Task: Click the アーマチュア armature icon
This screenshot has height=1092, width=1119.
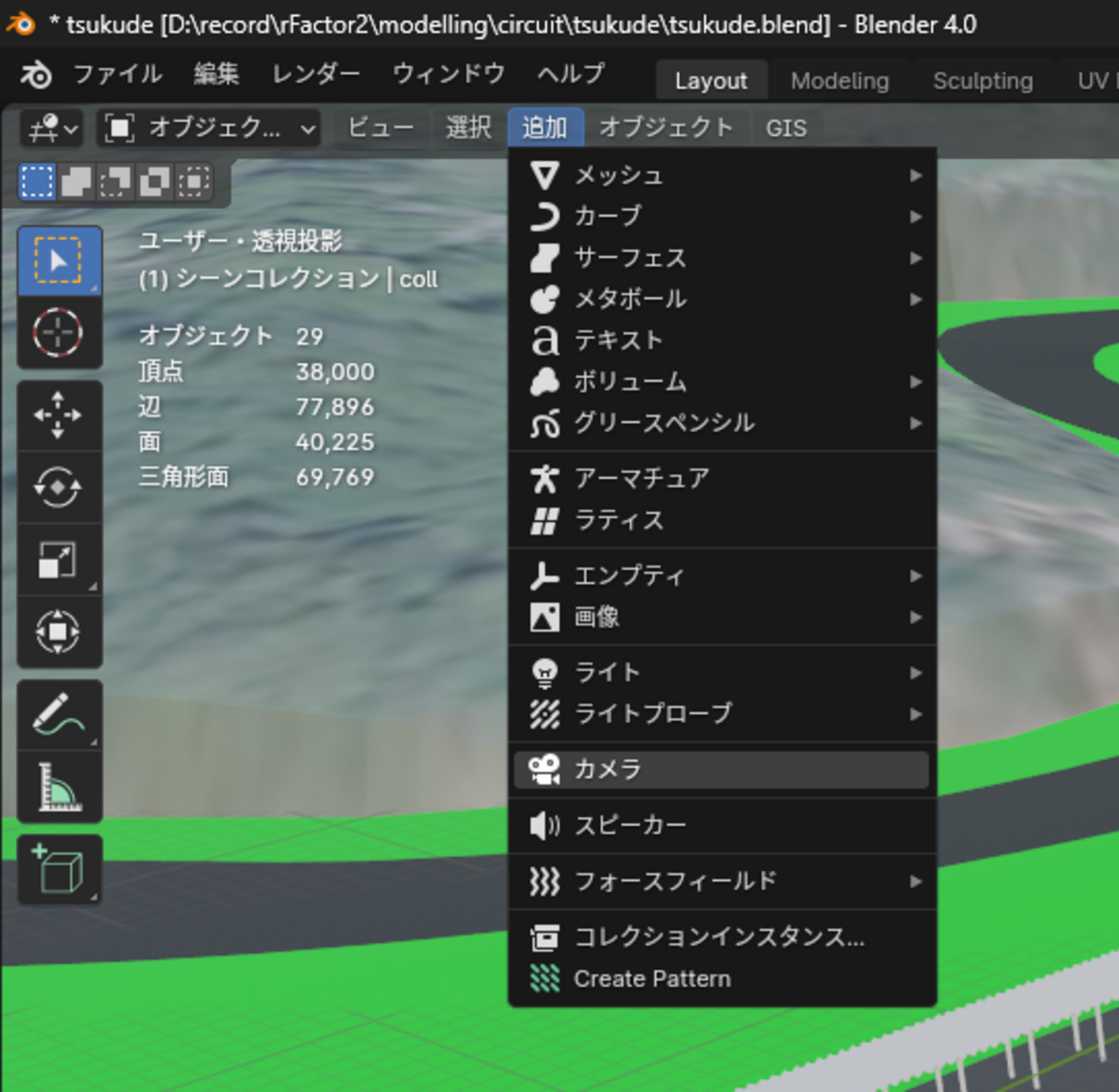Action: tap(545, 478)
